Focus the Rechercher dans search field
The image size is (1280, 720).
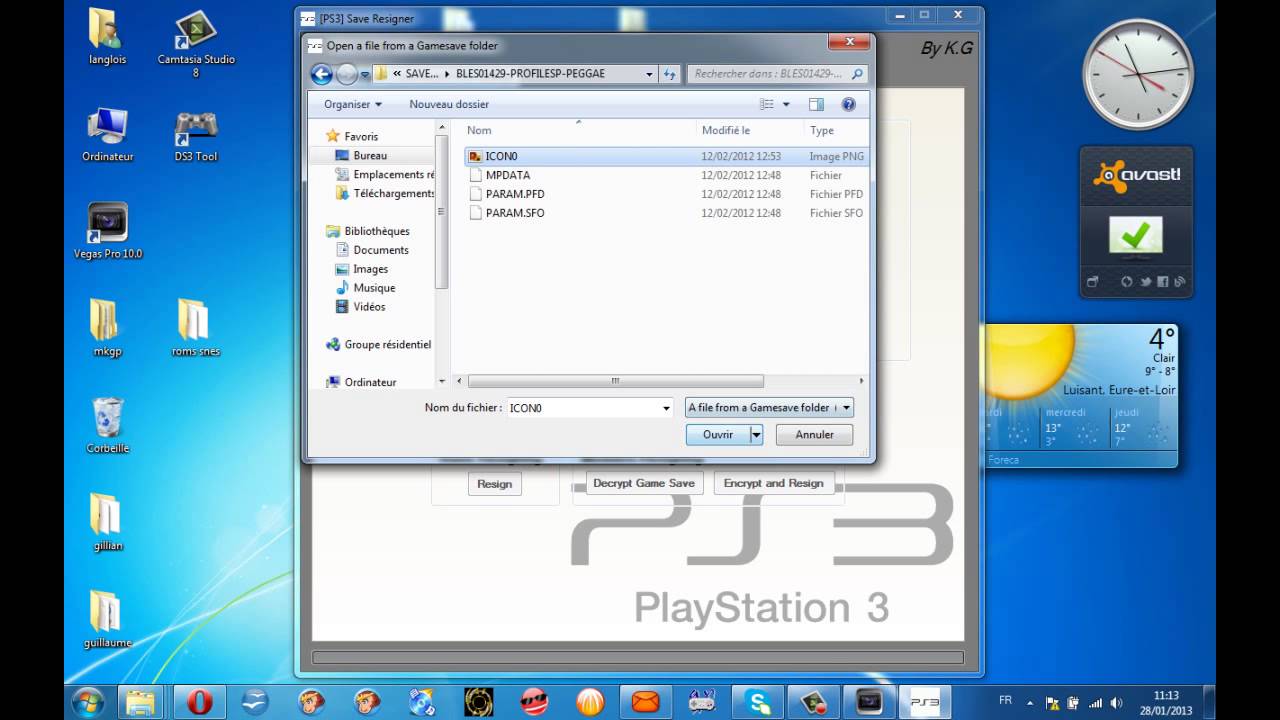[769, 74]
